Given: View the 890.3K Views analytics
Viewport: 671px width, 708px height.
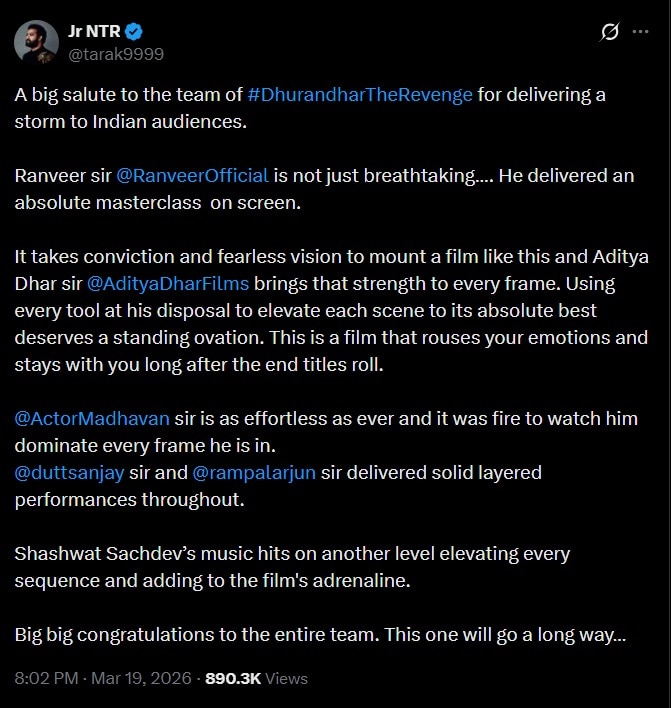Looking at the screenshot, I should tap(256, 678).
